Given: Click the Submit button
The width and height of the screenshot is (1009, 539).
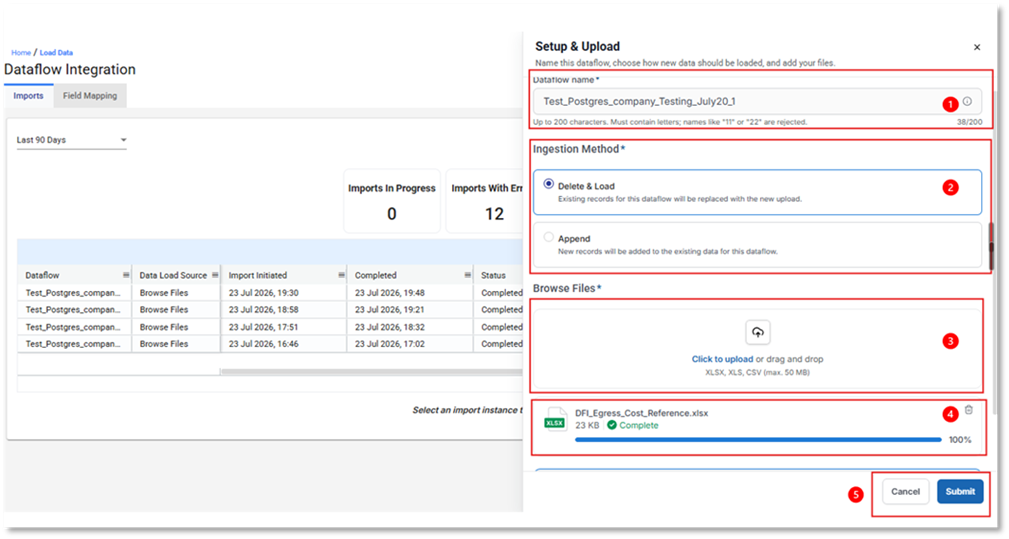Looking at the screenshot, I should click(x=960, y=491).
